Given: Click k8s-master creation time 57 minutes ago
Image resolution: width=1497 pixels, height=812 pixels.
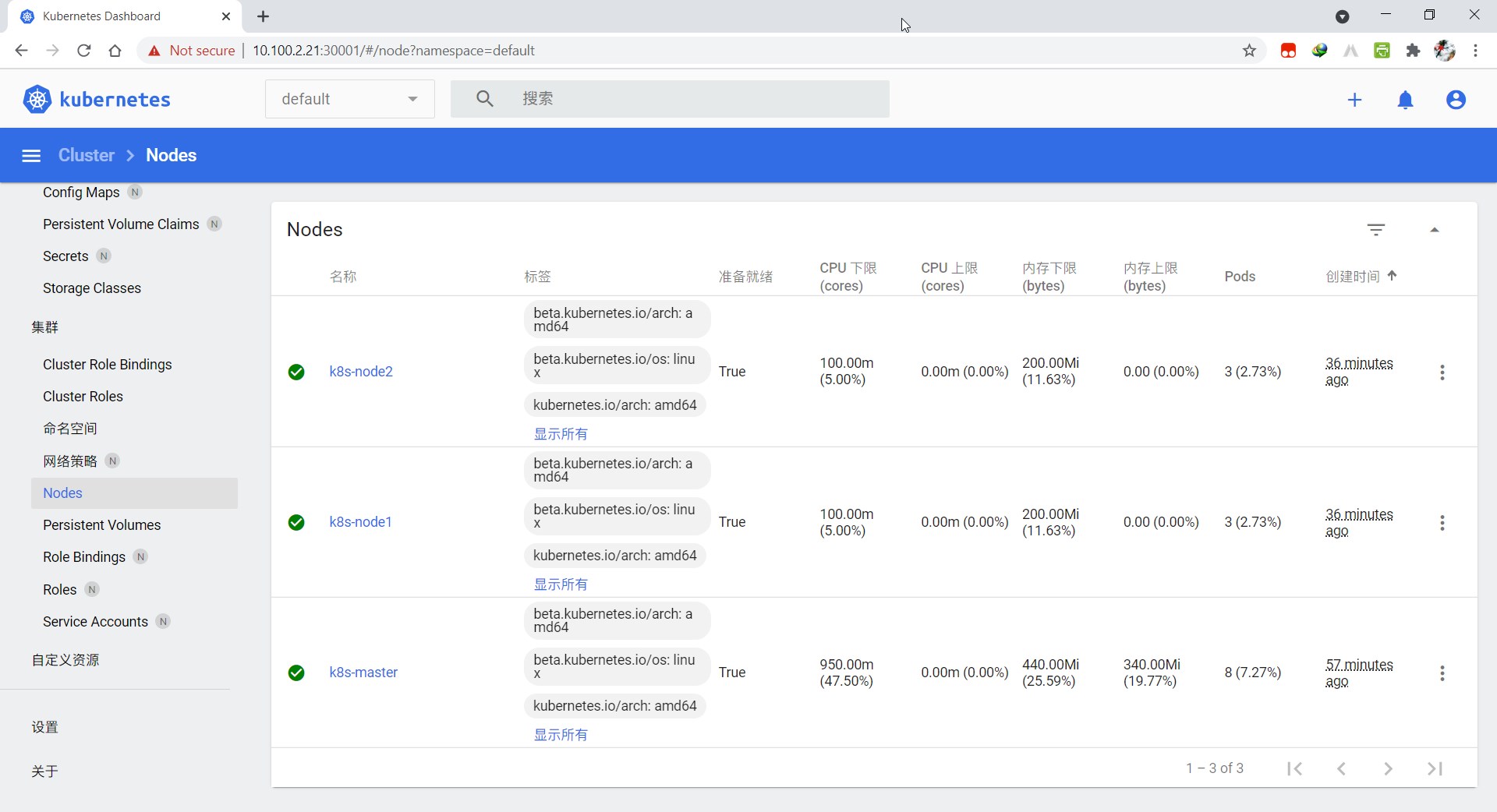Looking at the screenshot, I should [x=1359, y=673].
